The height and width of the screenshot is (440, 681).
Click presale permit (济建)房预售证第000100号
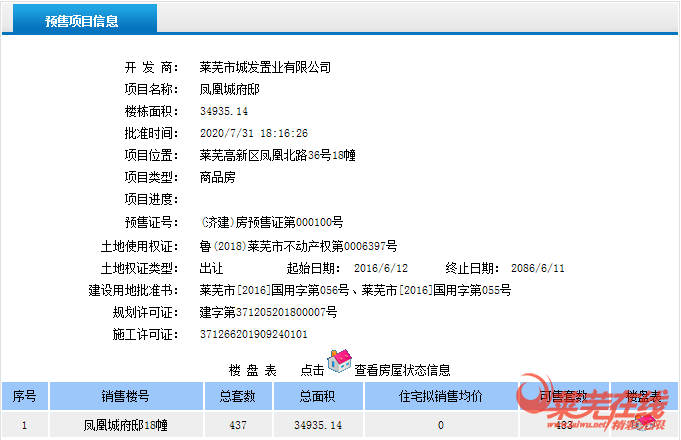[x=271, y=222]
